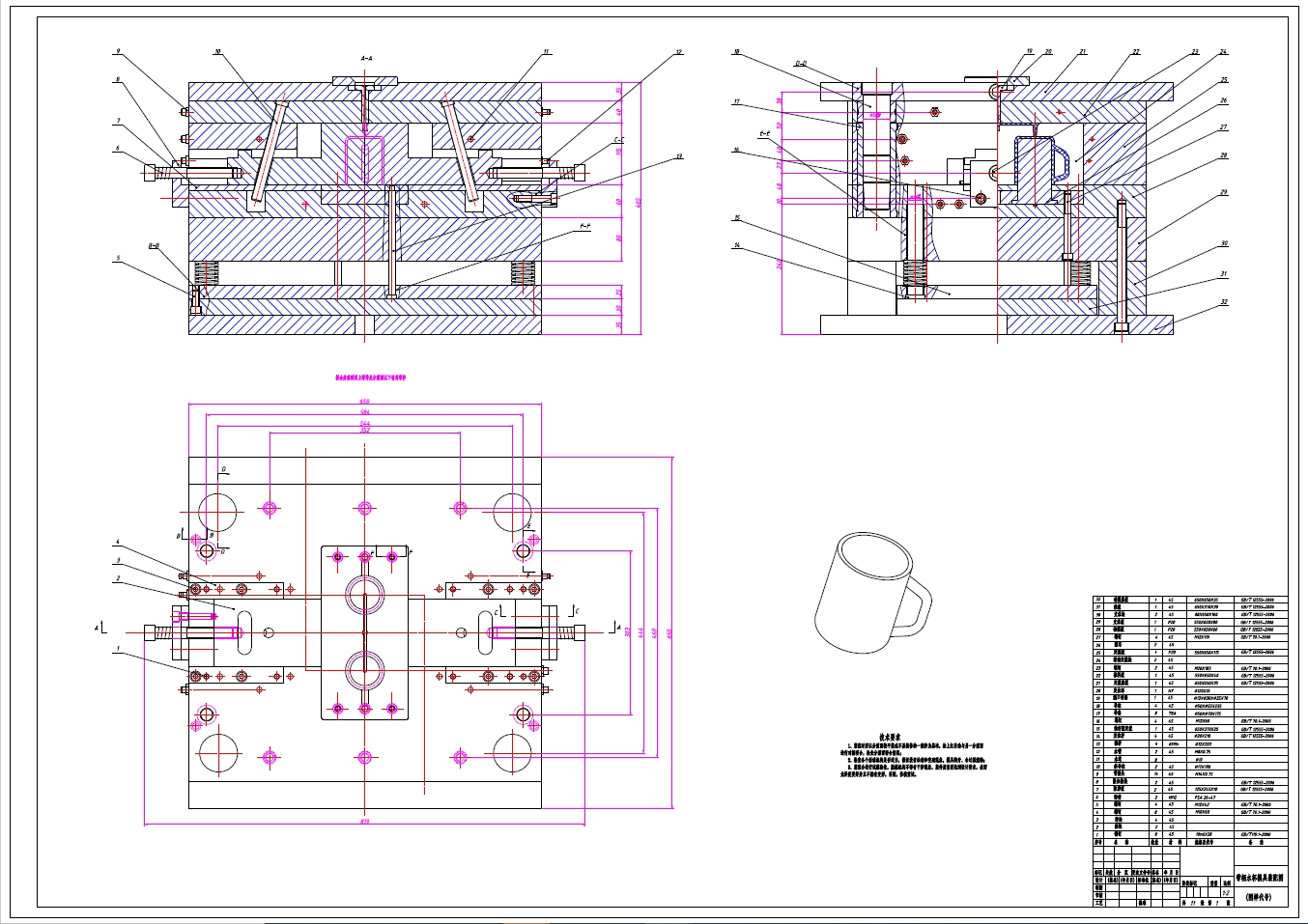Click the magenta note text above plan view
Viewport: 1308px width, 924px height.
pyautogui.click(x=370, y=378)
